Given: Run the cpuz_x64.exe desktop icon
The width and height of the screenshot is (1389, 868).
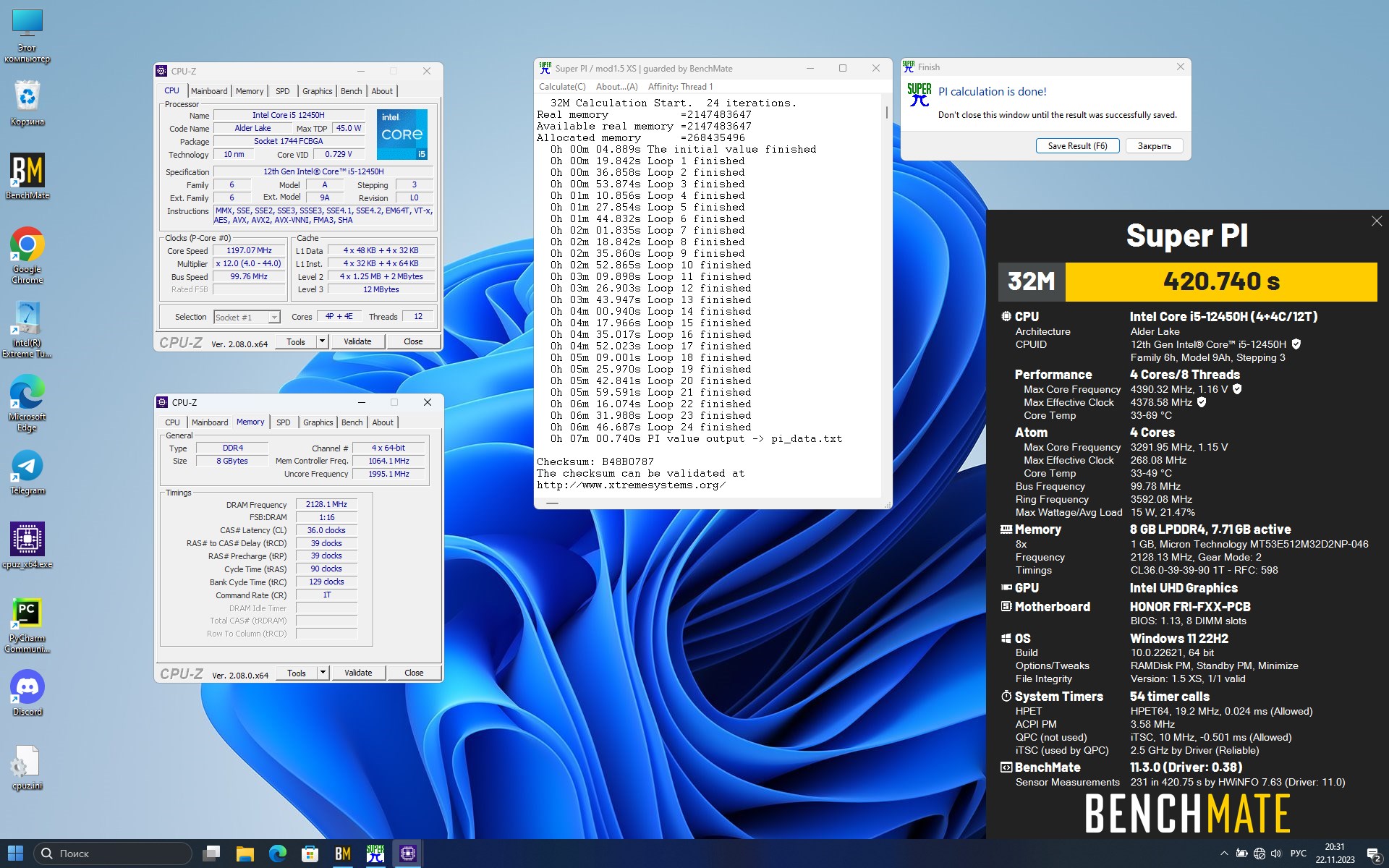Looking at the screenshot, I should 27,545.
